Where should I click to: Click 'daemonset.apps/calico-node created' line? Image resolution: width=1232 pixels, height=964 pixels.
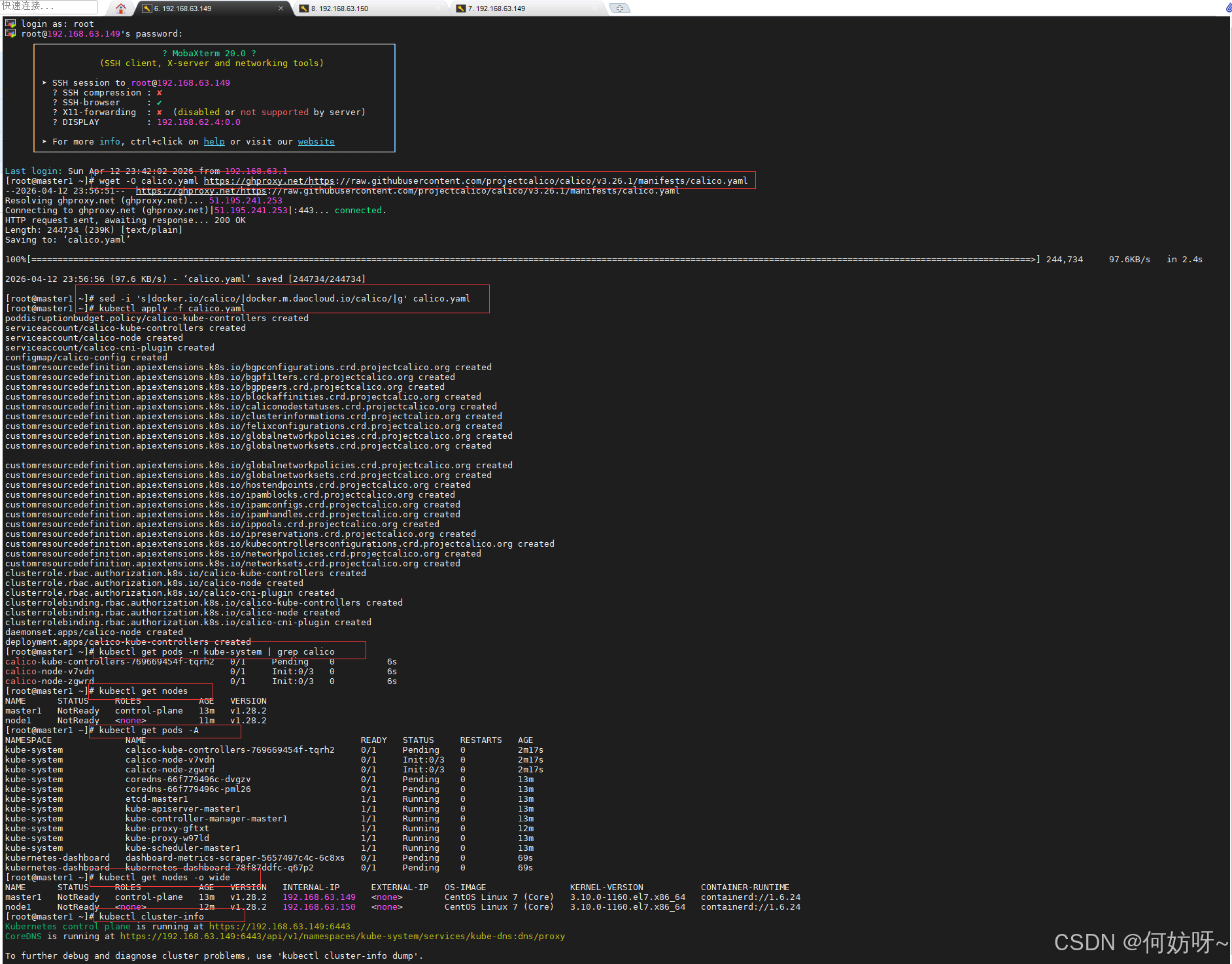pos(94,632)
